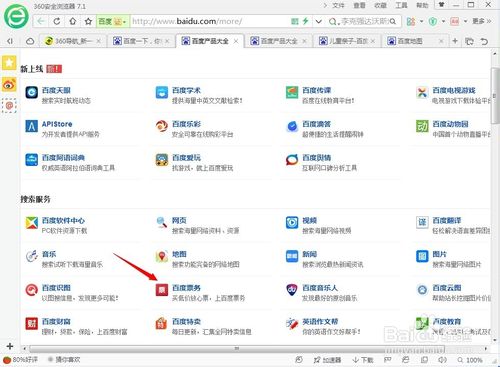Add a sidebar app with the bottom-left plus icon
The height and width of the screenshot is (367, 500).
point(9,346)
